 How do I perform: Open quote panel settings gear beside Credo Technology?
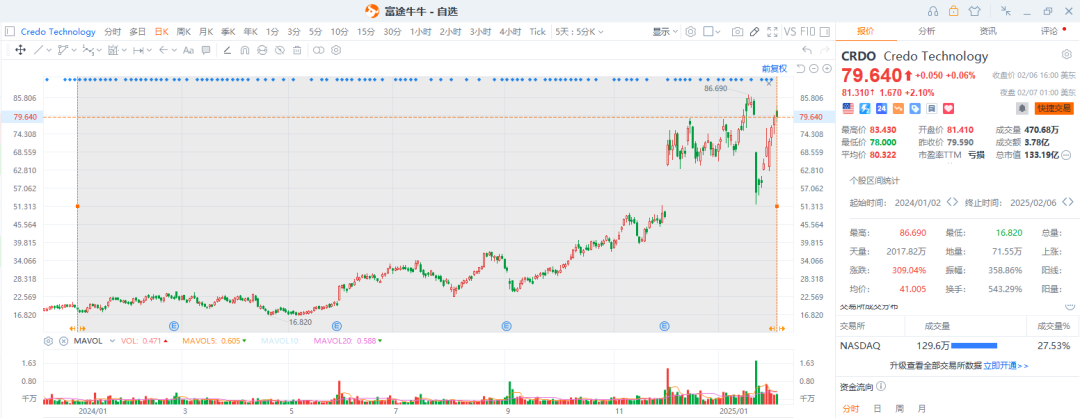click(x=1066, y=55)
